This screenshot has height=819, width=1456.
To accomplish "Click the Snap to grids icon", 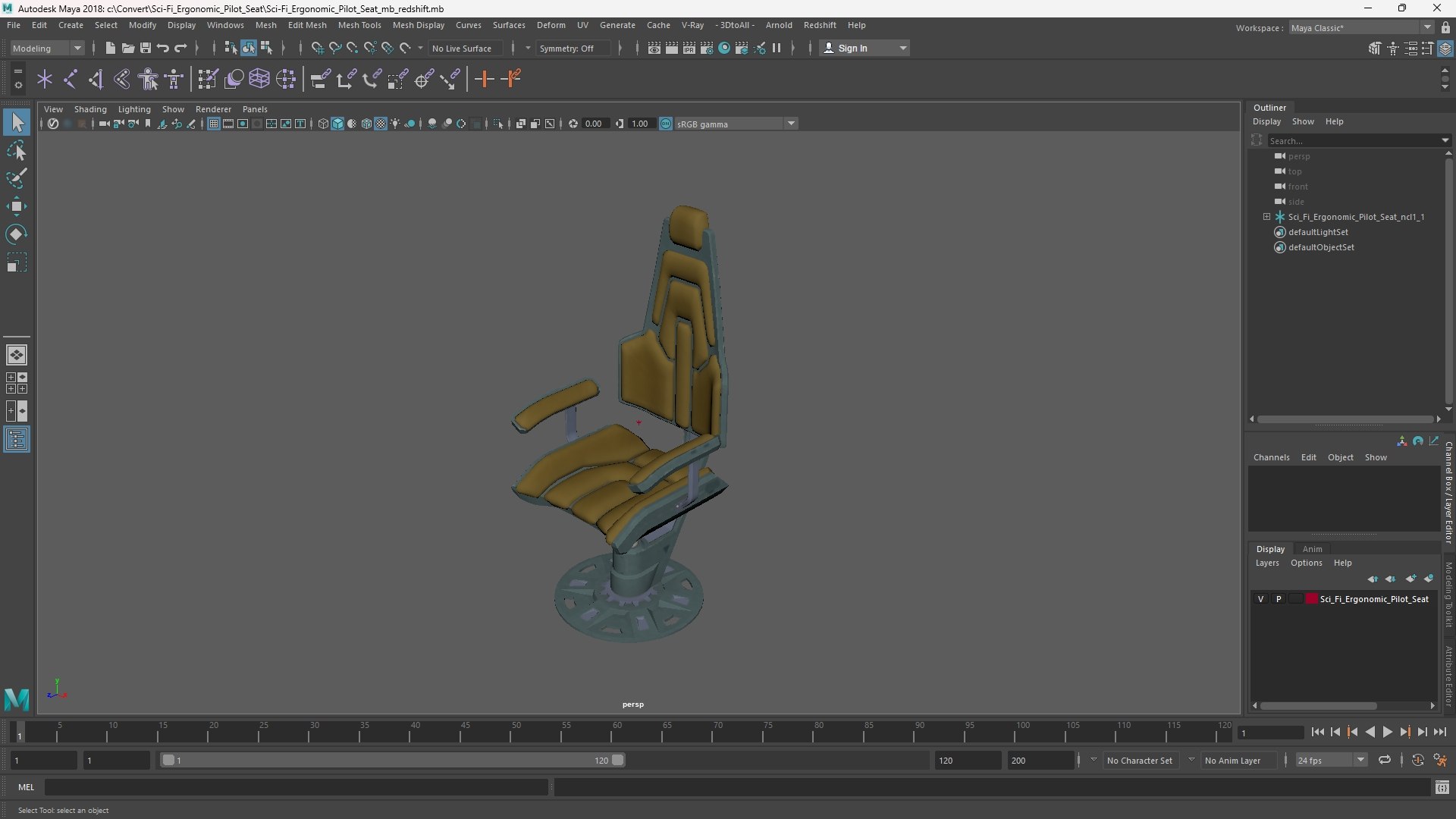I will (317, 48).
